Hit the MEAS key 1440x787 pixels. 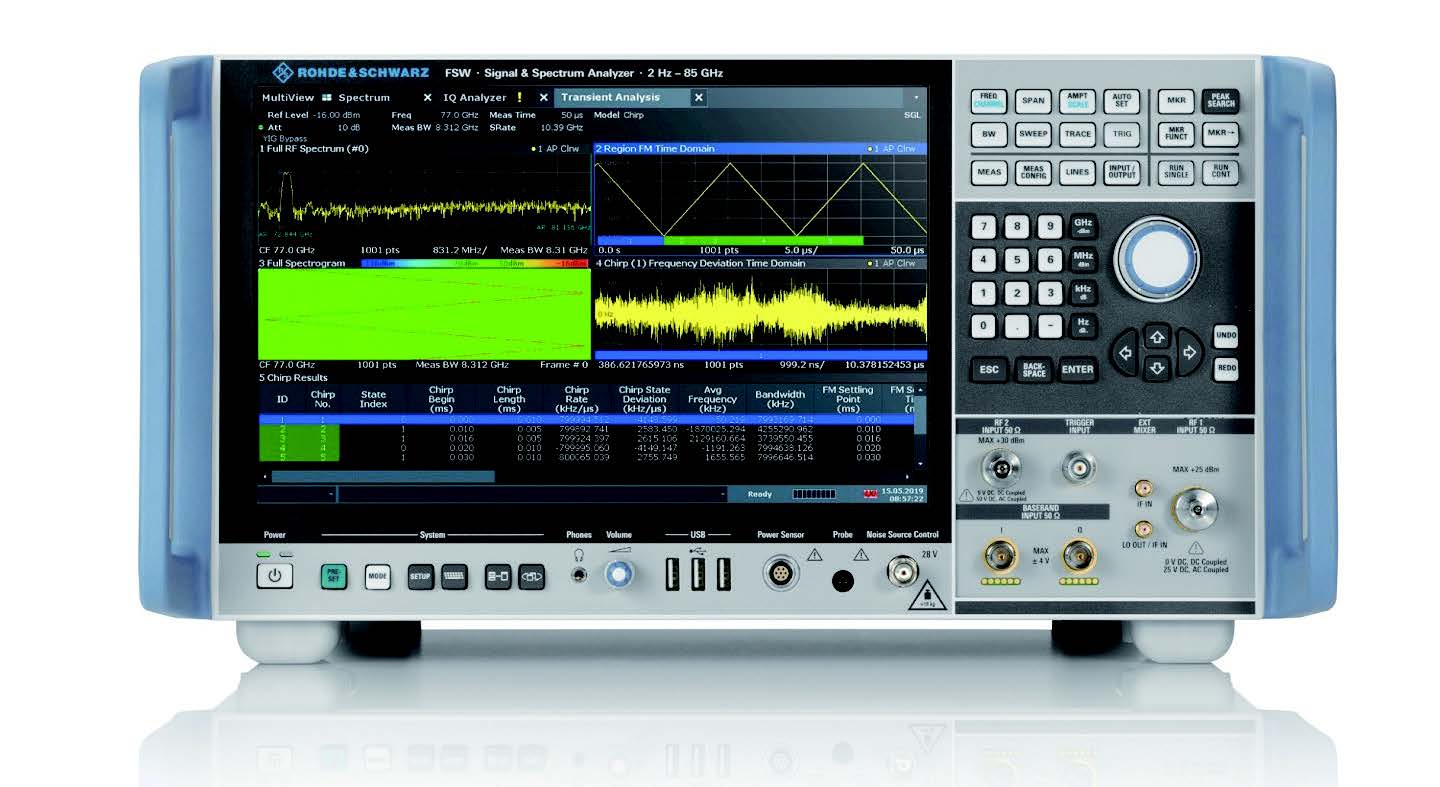point(988,172)
